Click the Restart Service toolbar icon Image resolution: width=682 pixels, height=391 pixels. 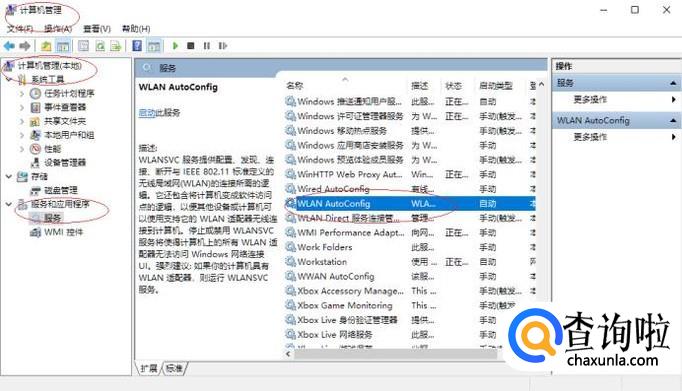pos(223,46)
